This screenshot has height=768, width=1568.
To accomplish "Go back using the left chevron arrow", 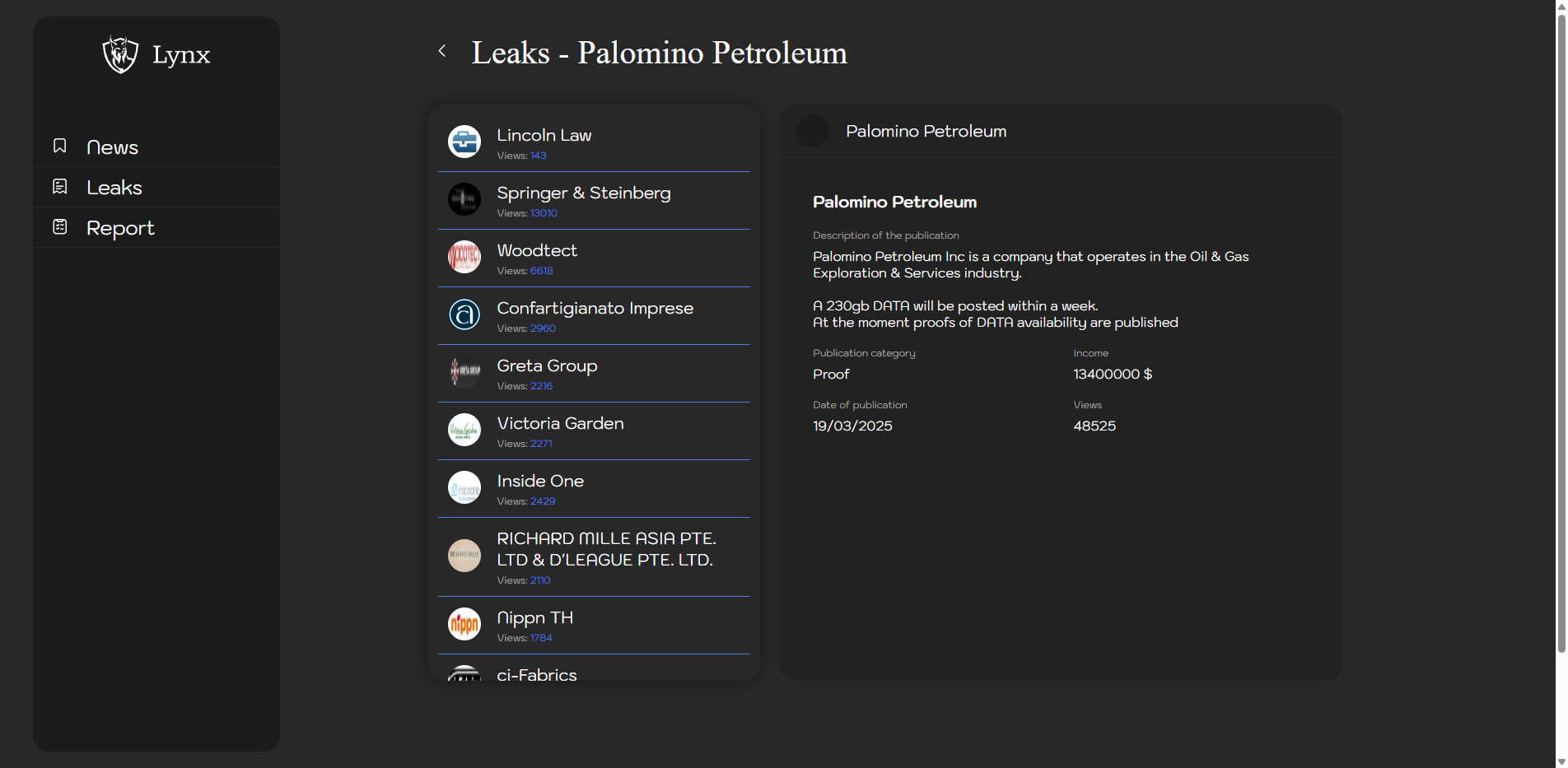I will (x=442, y=51).
